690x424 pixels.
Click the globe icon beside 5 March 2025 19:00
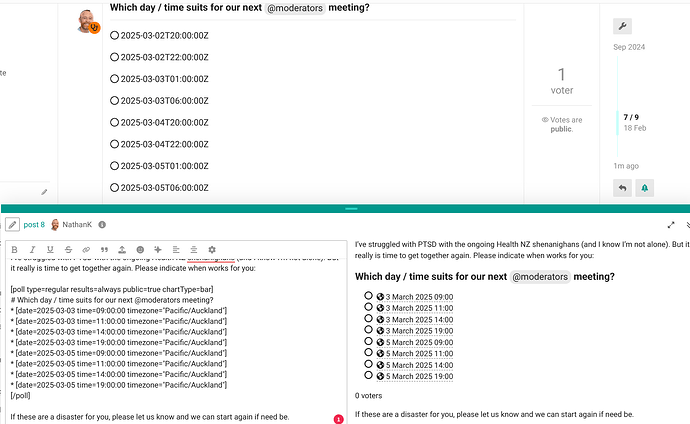click(380, 376)
